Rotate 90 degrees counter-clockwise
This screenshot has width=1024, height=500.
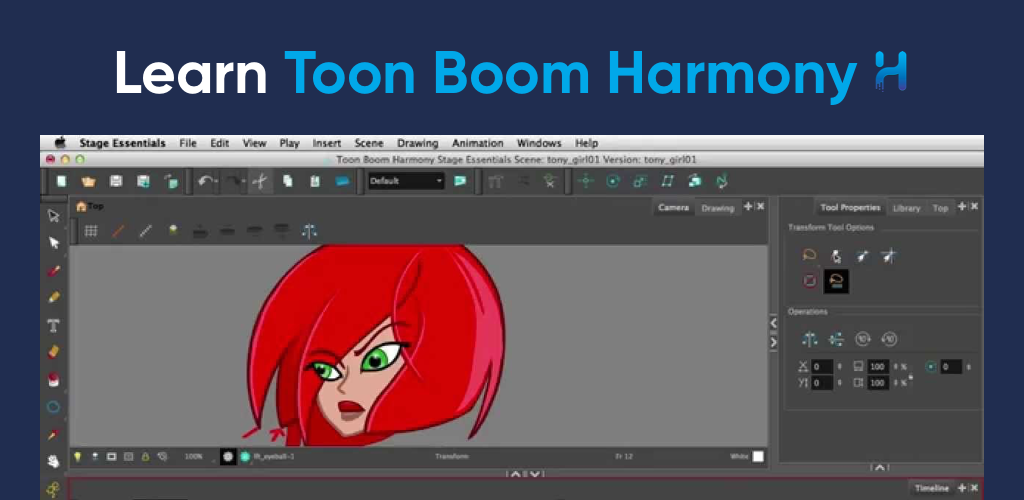pos(889,339)
